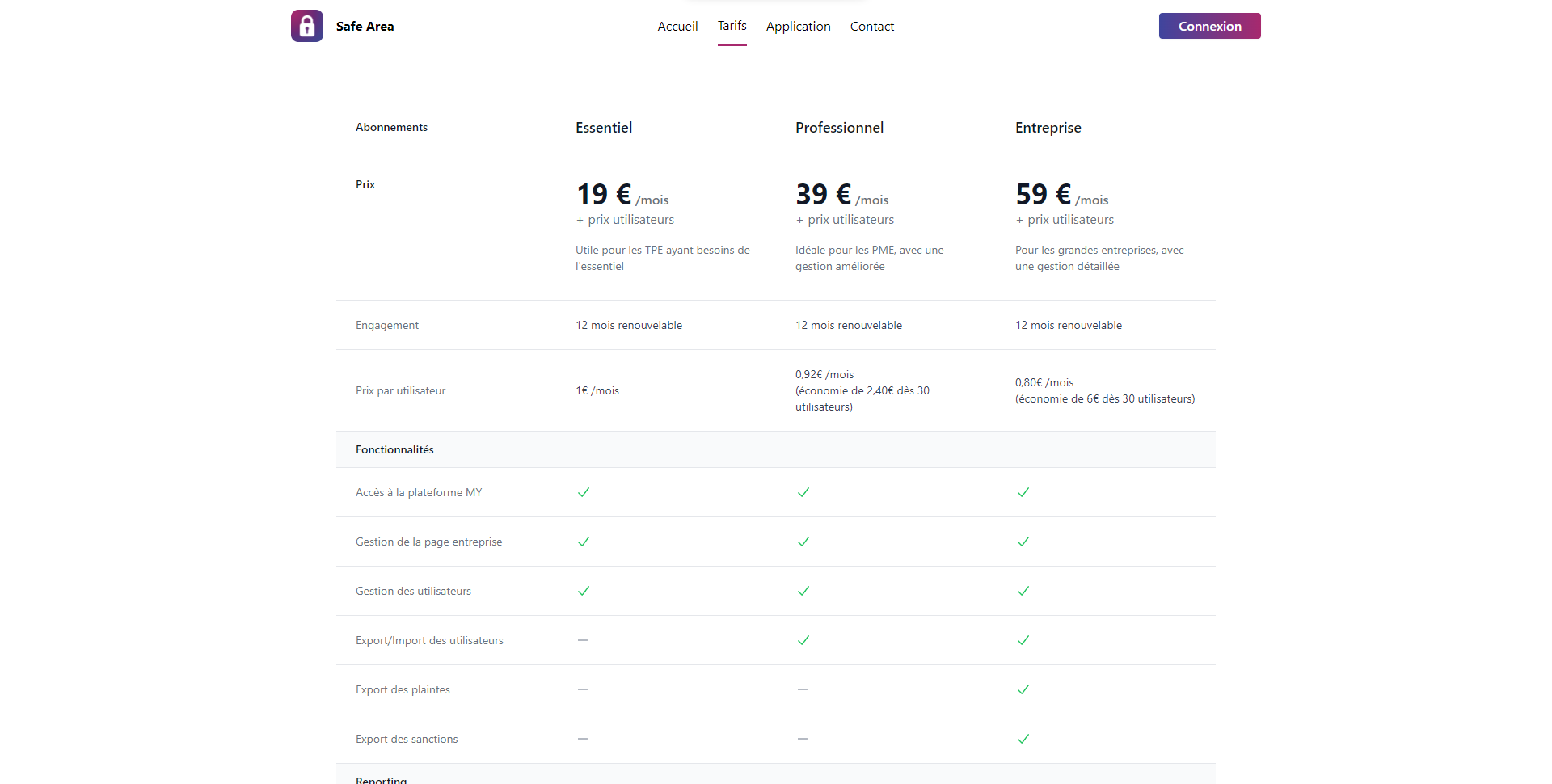The width and height of the screenshot is (1552, 784).
Task: Click the Connexion button
Action: [1210, 26]
